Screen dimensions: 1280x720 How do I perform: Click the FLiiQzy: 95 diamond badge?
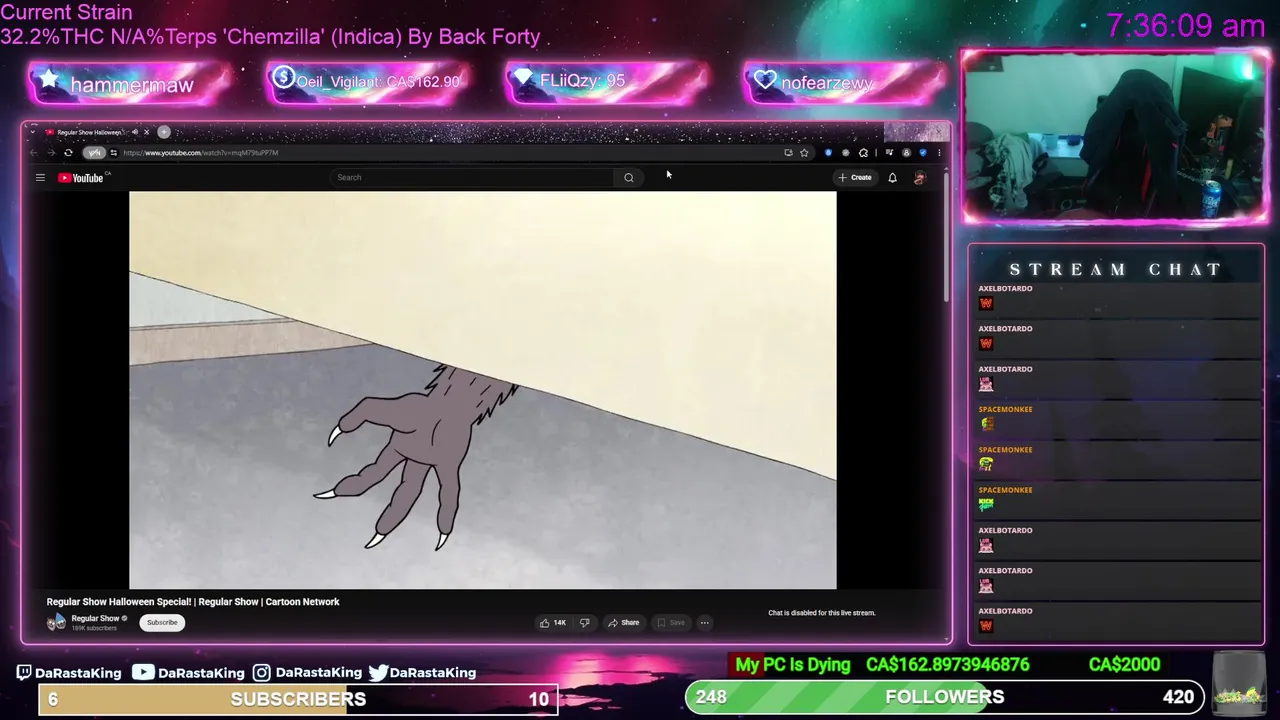tap(607, 82)
